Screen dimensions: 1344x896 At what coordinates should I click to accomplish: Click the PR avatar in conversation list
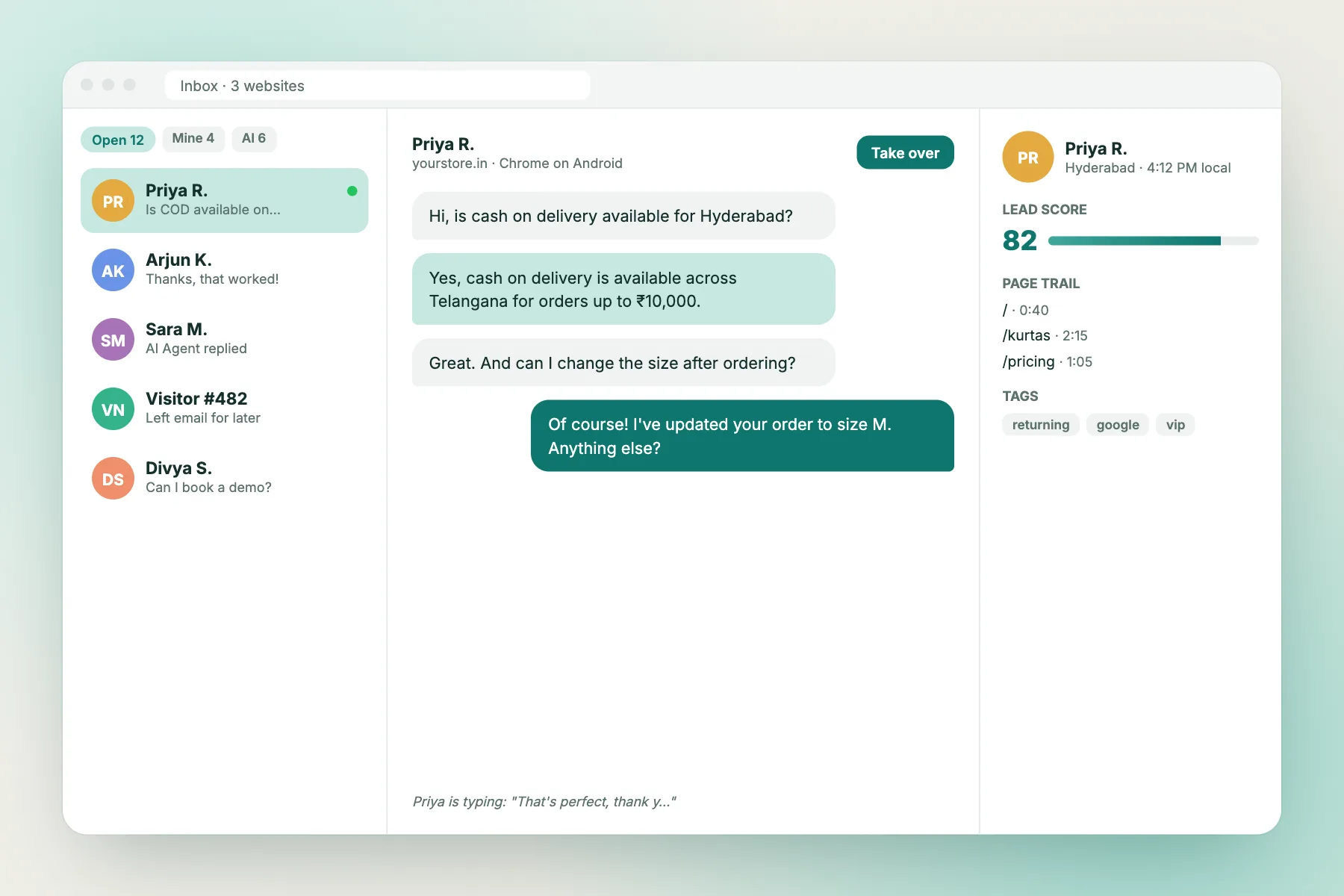pos(113,201)
